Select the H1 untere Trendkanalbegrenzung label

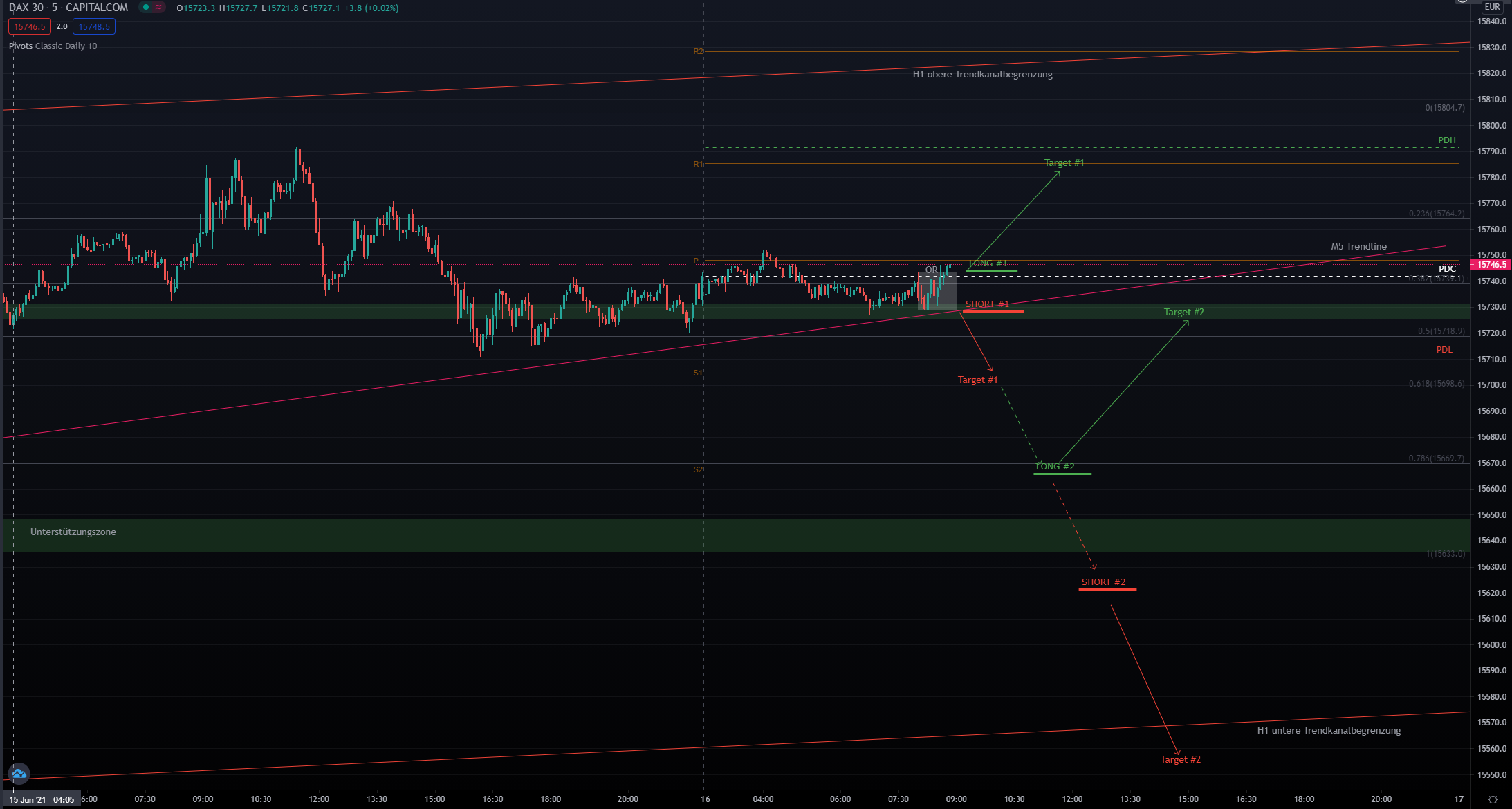click(x=1329, y=731)
